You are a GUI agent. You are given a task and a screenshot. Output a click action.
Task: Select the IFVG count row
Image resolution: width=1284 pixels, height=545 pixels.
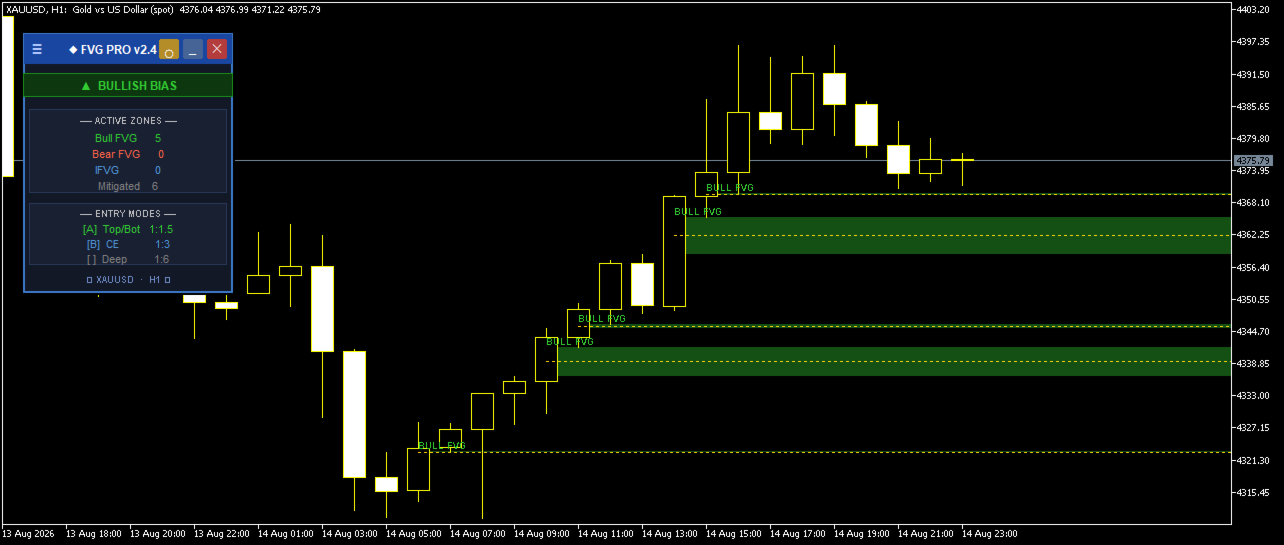(128, 170)
